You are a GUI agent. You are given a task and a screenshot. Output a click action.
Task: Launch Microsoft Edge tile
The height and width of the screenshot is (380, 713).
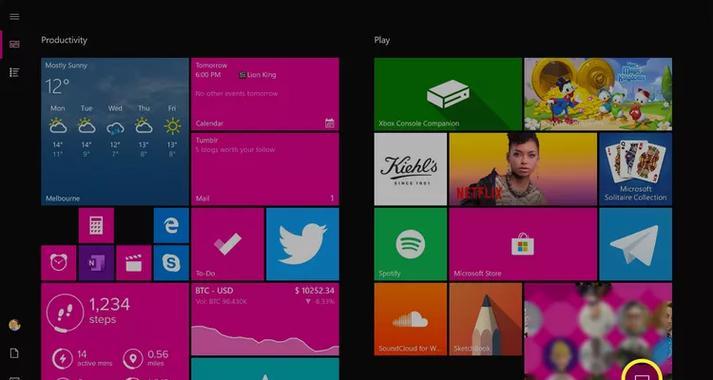click(x=171, y=225)
